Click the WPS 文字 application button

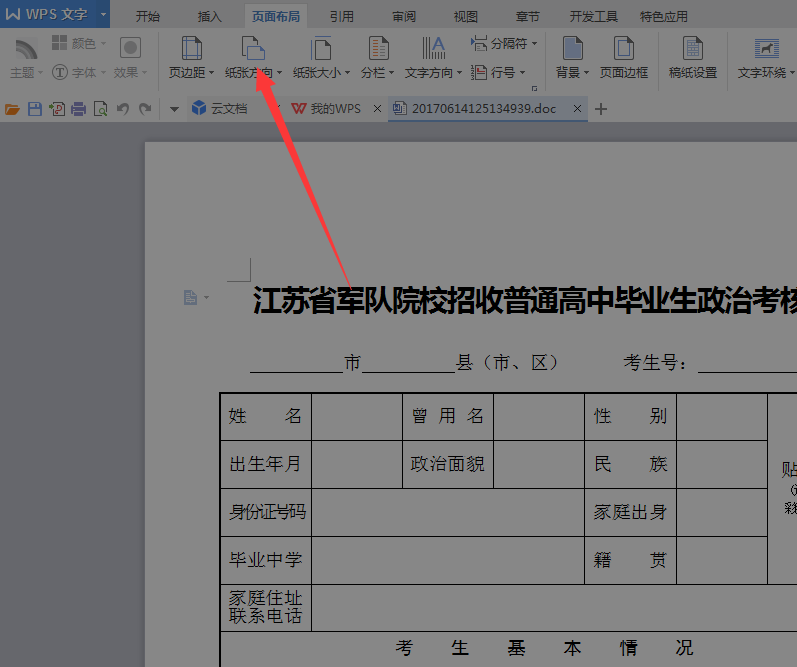point(49,14)
